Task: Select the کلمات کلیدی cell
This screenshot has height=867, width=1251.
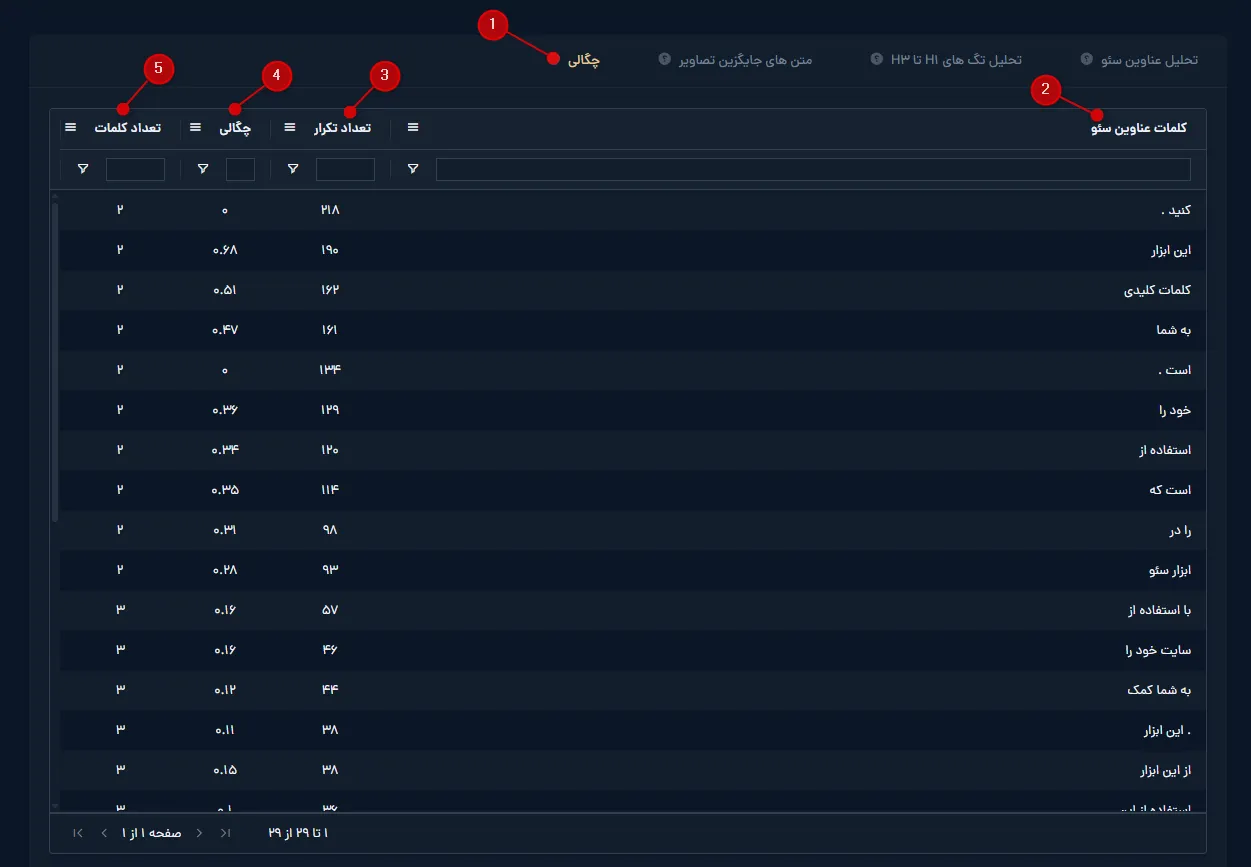Action: tap(1157, 291)
